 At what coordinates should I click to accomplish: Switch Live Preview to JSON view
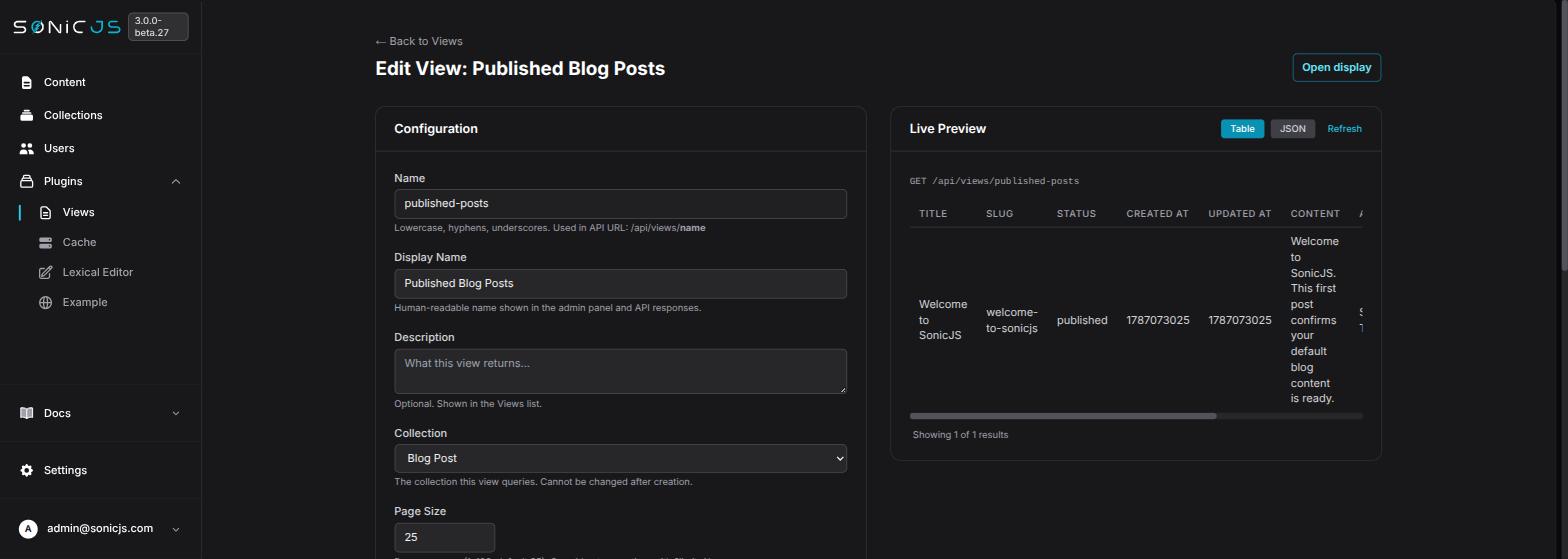[1293, 129]
